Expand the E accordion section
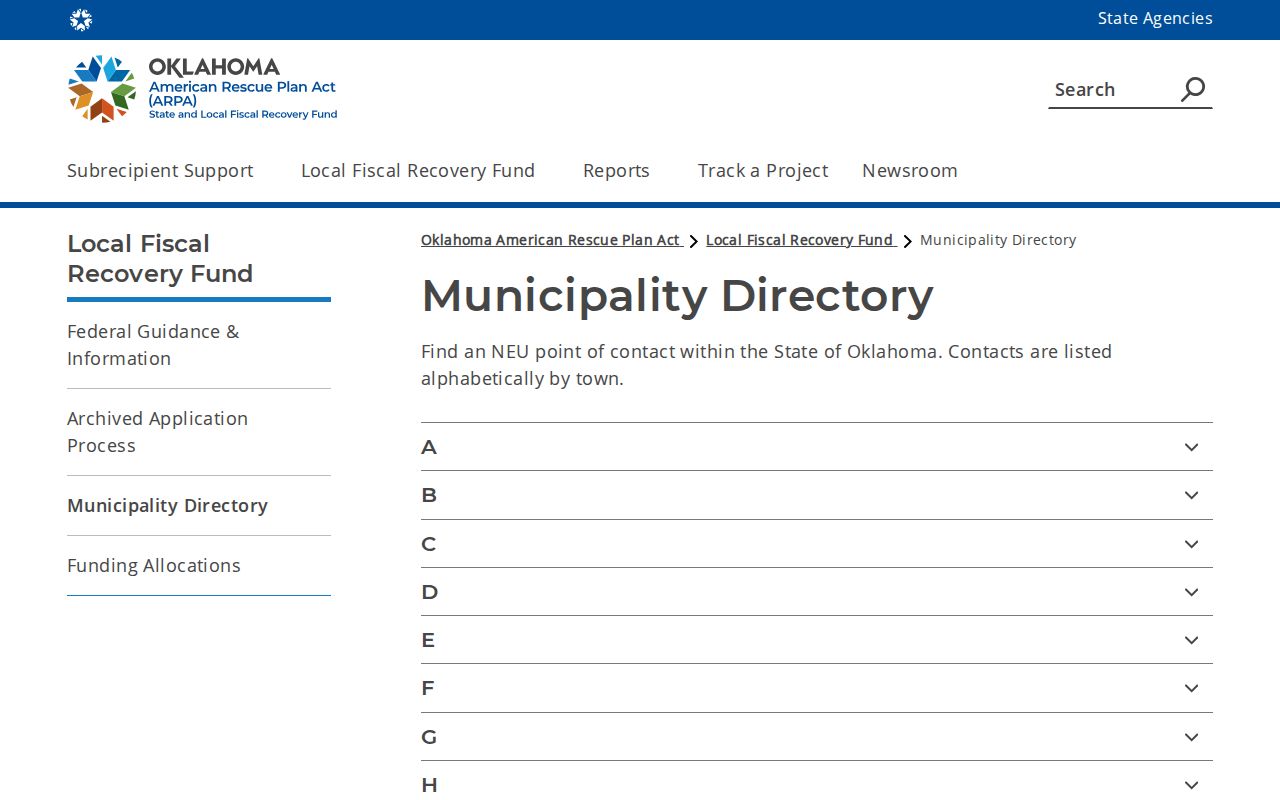The height and width of the screenshot is (800, 1280). pyautogui.click(x=817, y=640)
